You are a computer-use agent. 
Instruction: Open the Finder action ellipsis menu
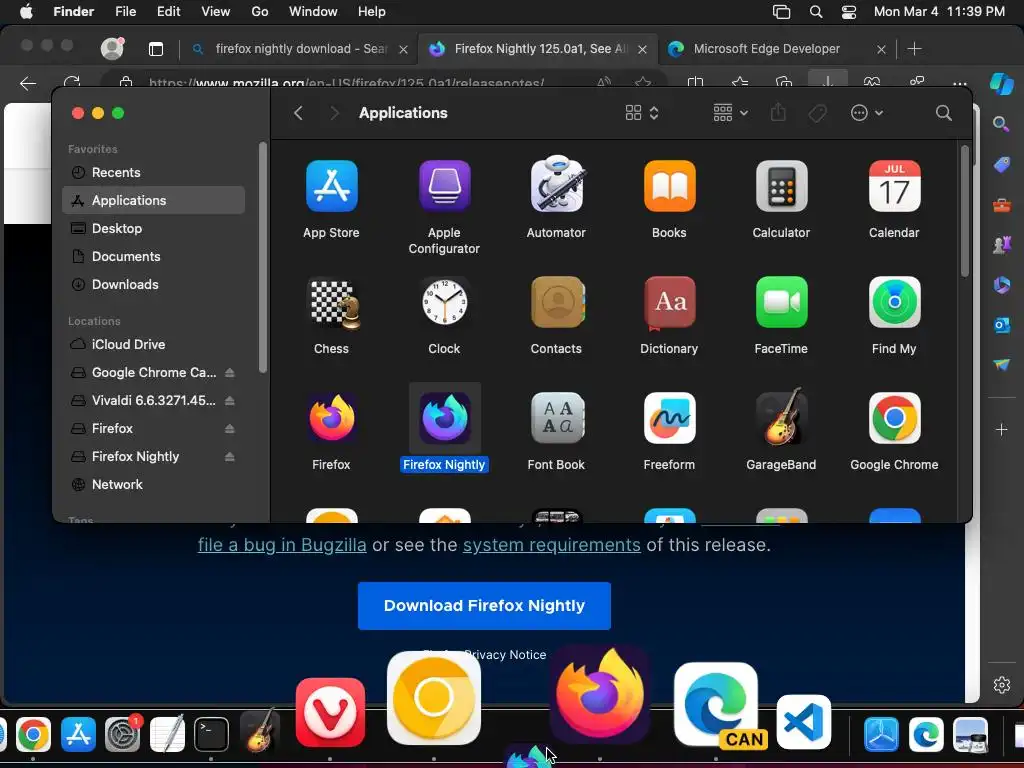coord(867,113)
